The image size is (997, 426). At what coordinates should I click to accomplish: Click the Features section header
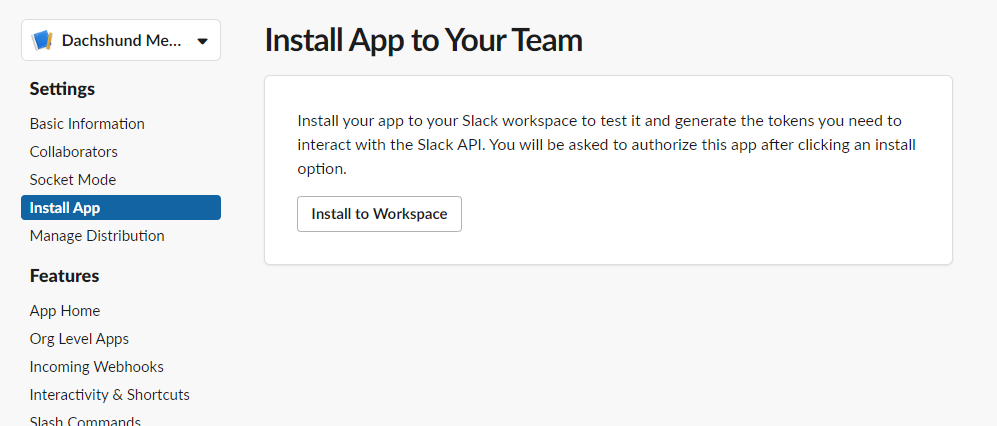[x=65, y=276]
